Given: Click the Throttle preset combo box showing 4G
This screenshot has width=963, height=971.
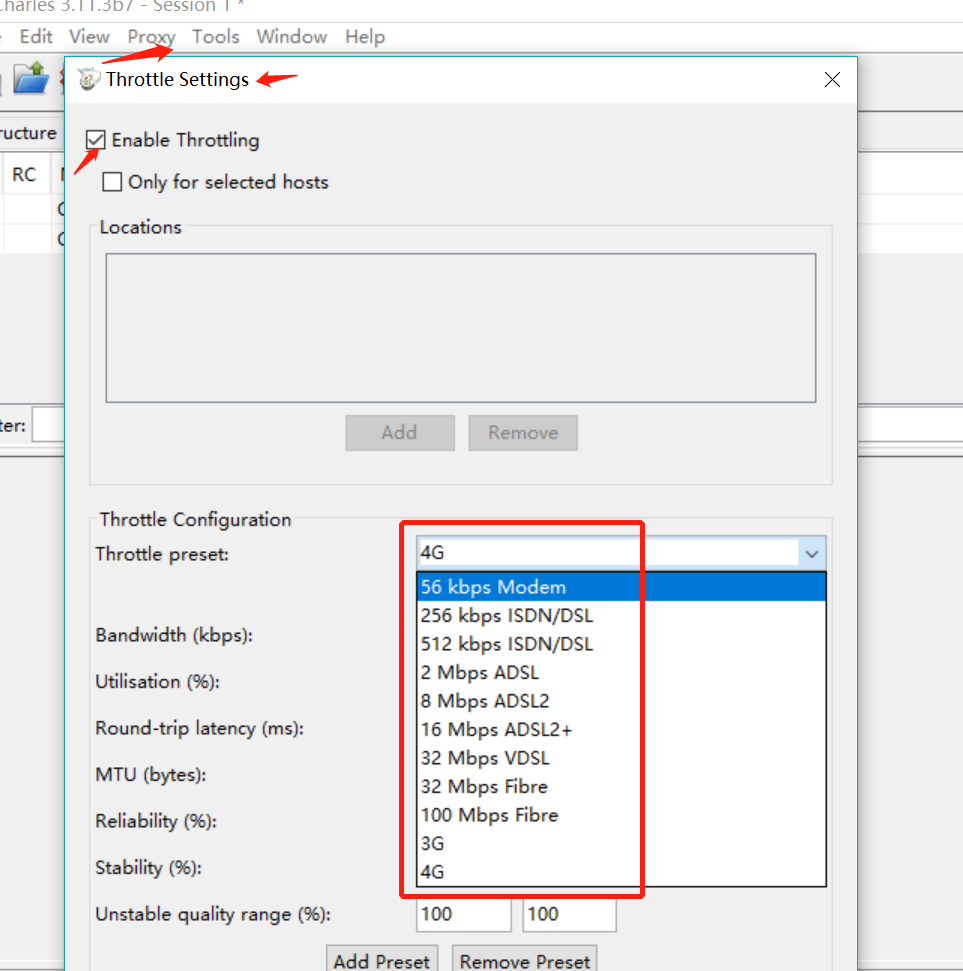Looking at the screenshot, I should click(621, 552).
